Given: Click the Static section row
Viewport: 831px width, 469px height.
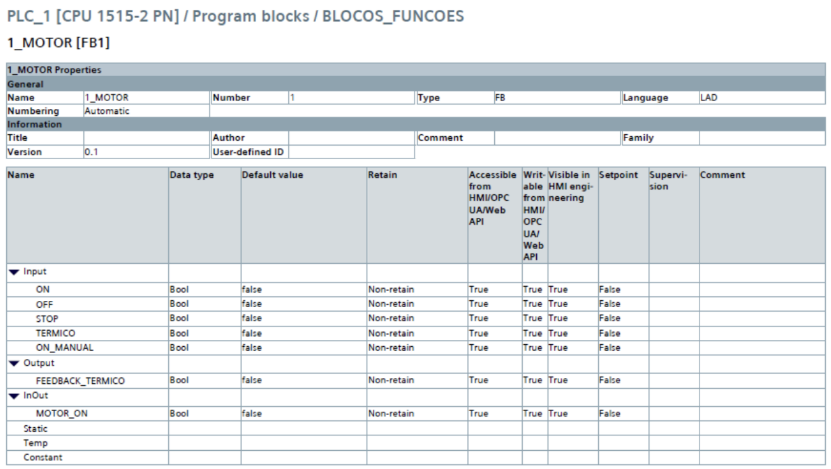Looking at the screenshot, I should coord(36,428).
